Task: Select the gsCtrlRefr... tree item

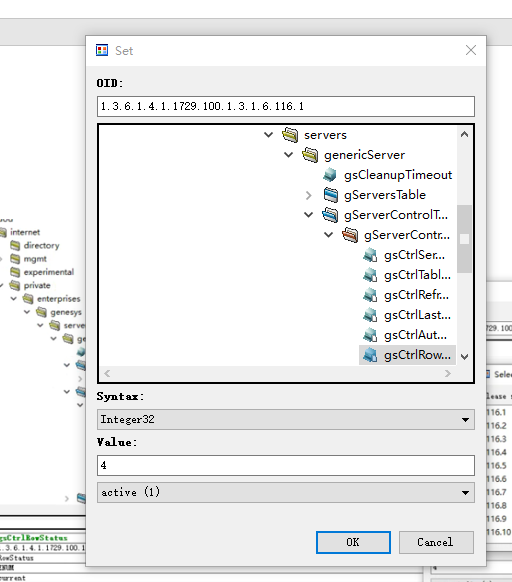Action: [x=417, y=295]
